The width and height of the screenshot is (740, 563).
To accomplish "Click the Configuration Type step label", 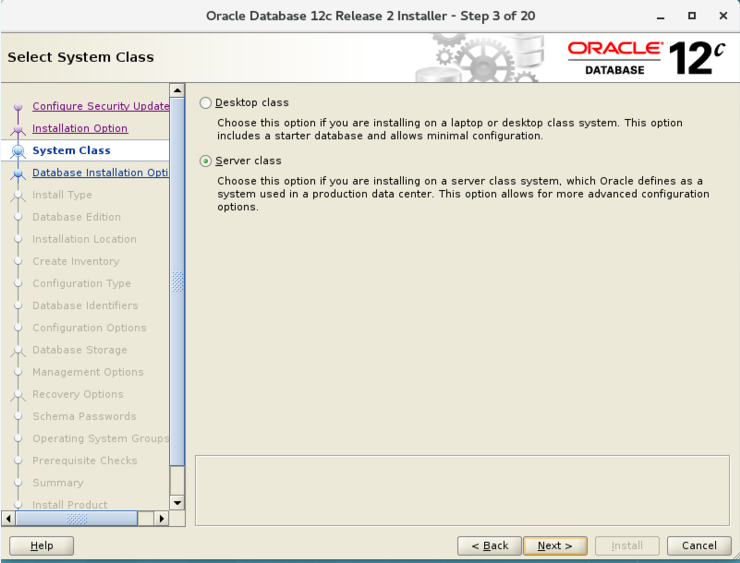I will pyautogui.click(x=81, y=284).
